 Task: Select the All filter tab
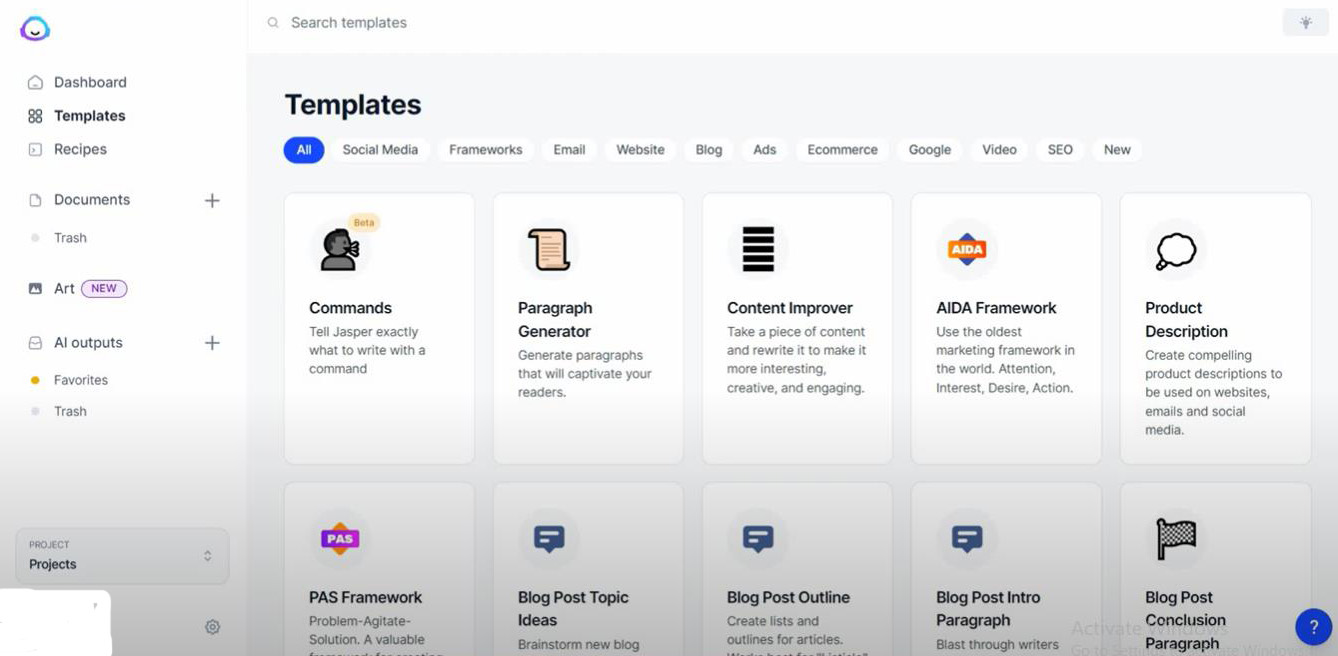click(304, 150)
